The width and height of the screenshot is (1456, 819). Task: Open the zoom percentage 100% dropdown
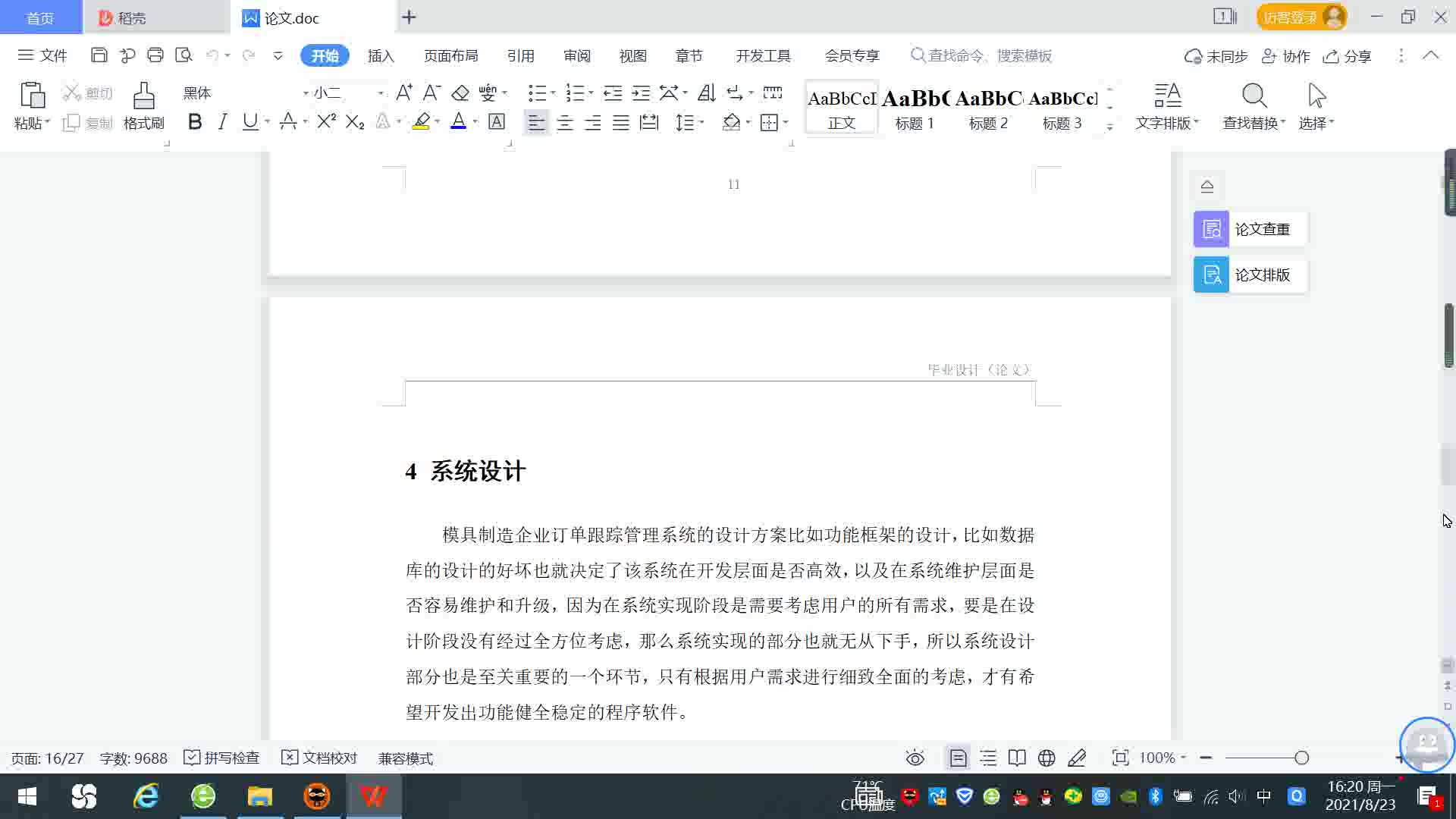tap(1163, 758)
